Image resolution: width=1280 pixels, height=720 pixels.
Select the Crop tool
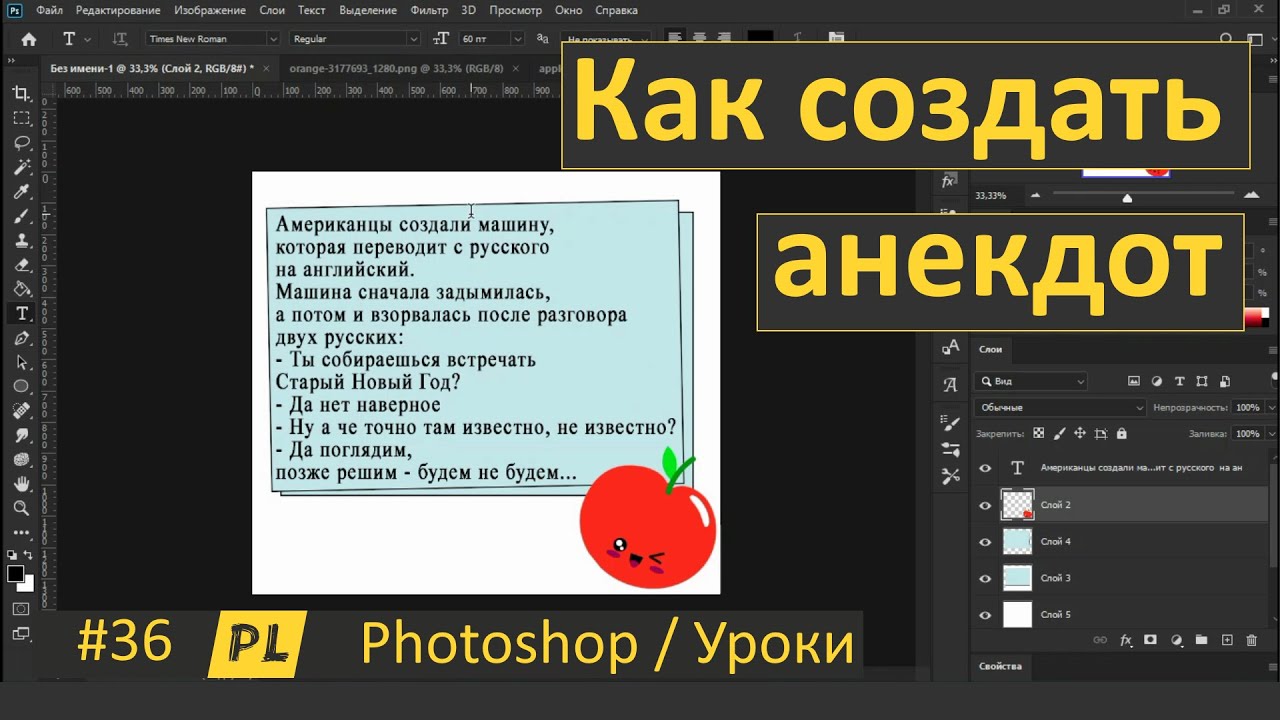pyautogui.click(x=21, y=93)
